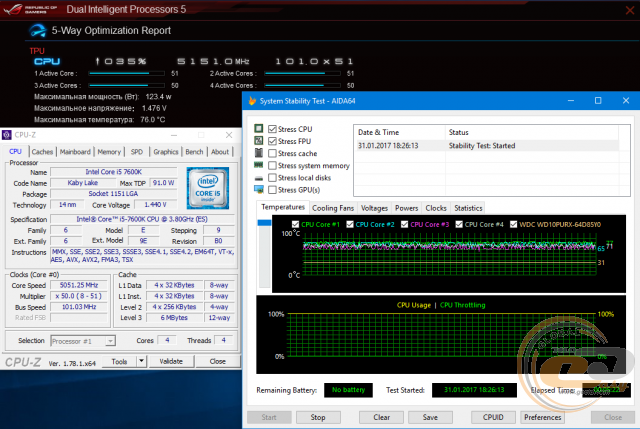Toggle CPU Core #2 graph checkbox
This screenshot has width=640, height=429.
(x=350, y=225)
